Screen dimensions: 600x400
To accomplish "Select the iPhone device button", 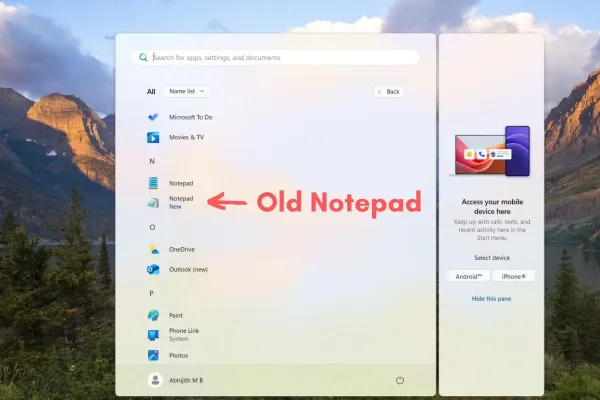I will (514, 276).
